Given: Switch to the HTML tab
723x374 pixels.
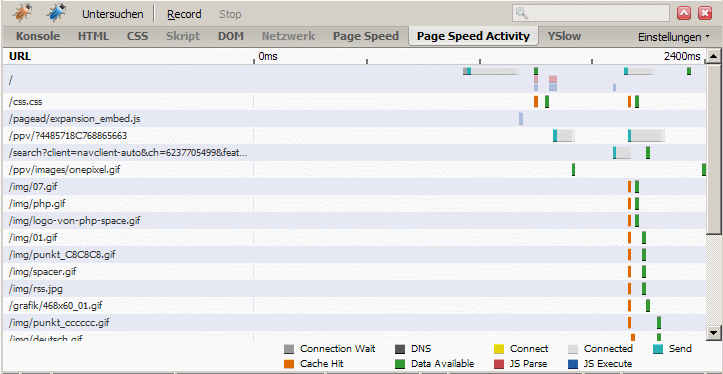Looking at the screenshot, I should pos(94,36).
